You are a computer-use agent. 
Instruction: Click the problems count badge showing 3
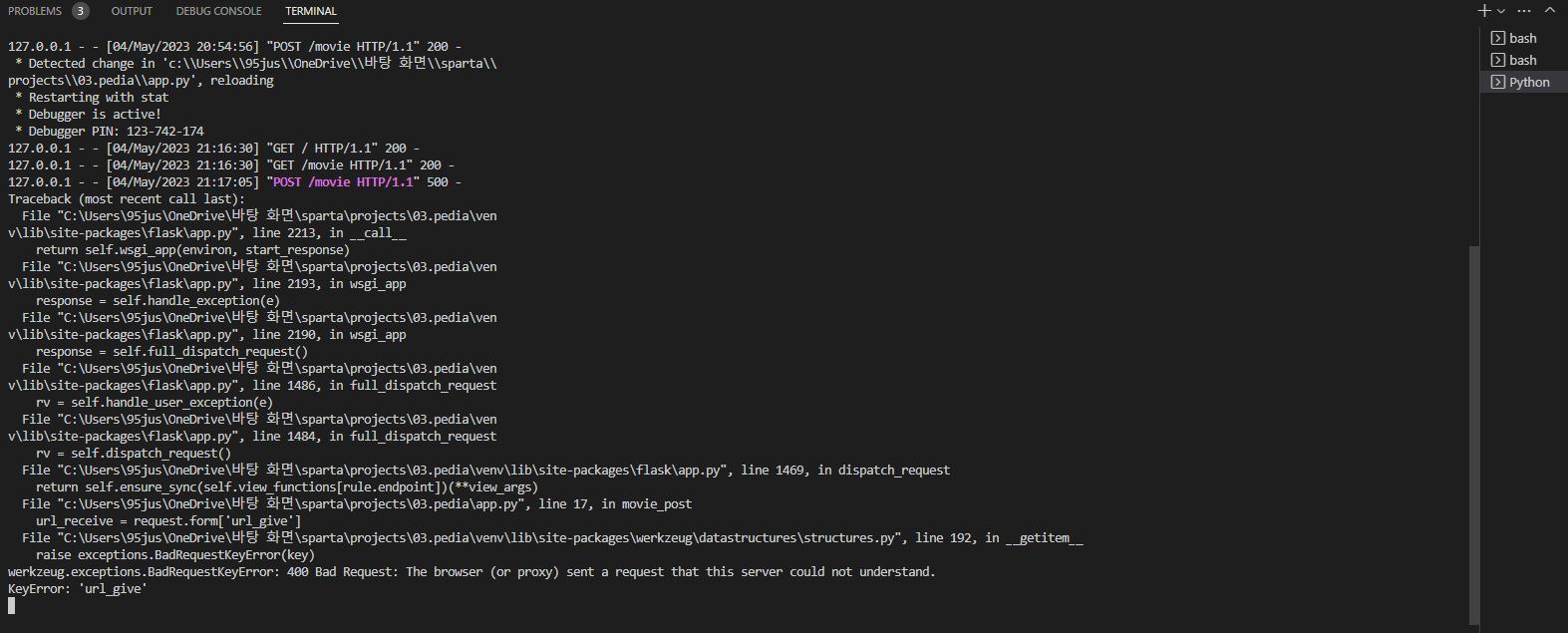tap(81, 11)
